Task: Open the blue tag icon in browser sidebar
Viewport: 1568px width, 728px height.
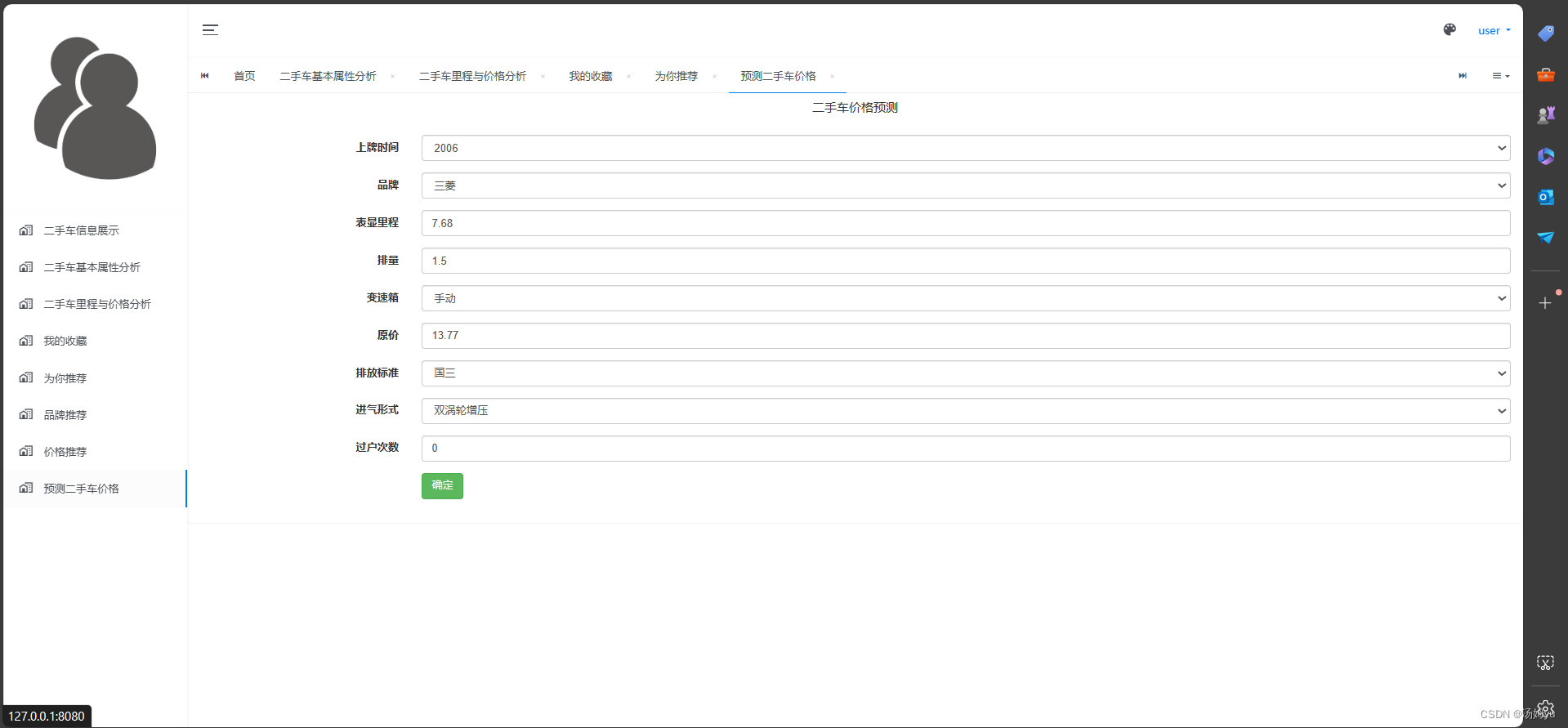Action: [x=1546, y=33]
